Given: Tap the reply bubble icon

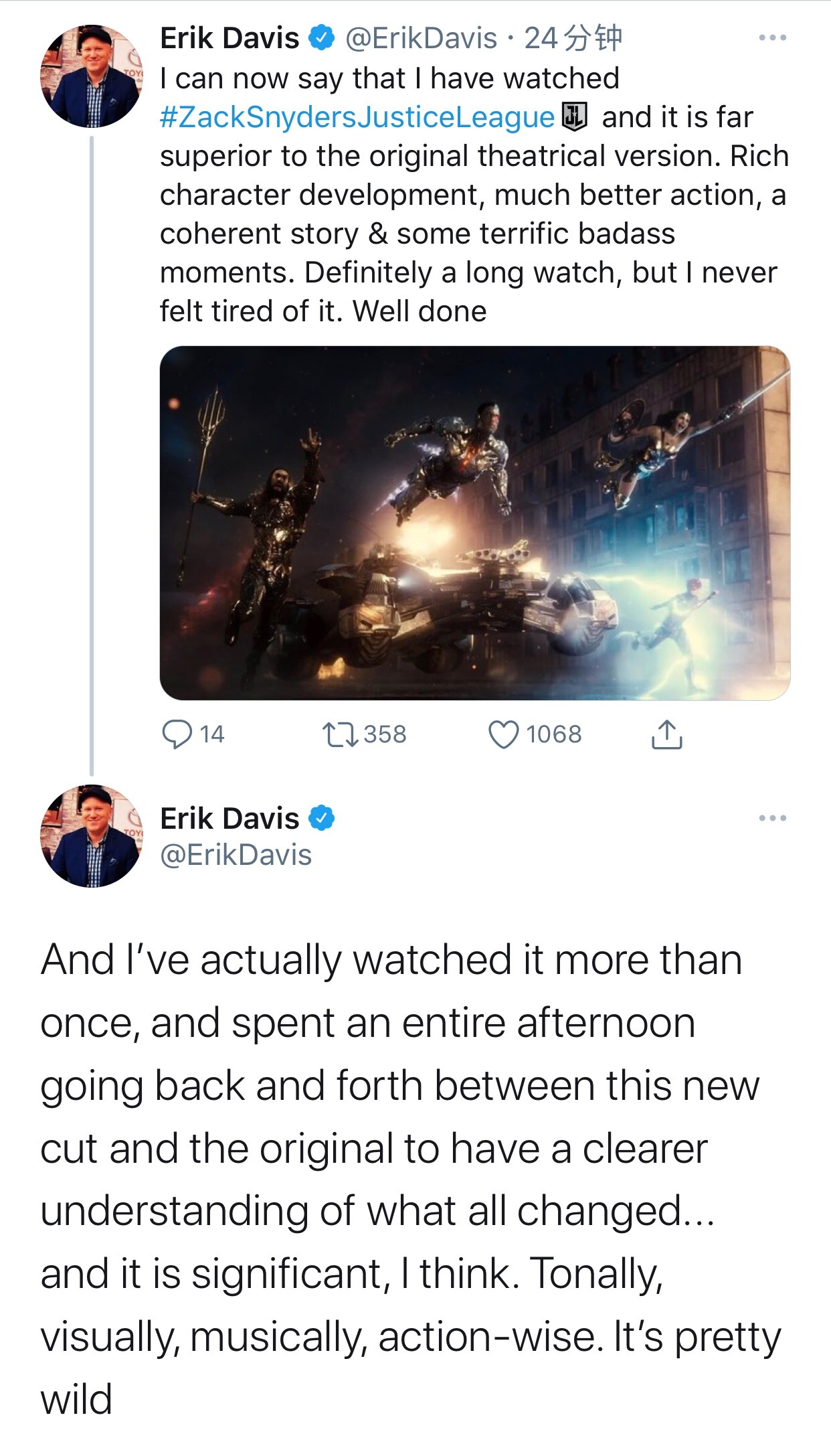Looking at the screenshot, I should (x=177, y=734).
